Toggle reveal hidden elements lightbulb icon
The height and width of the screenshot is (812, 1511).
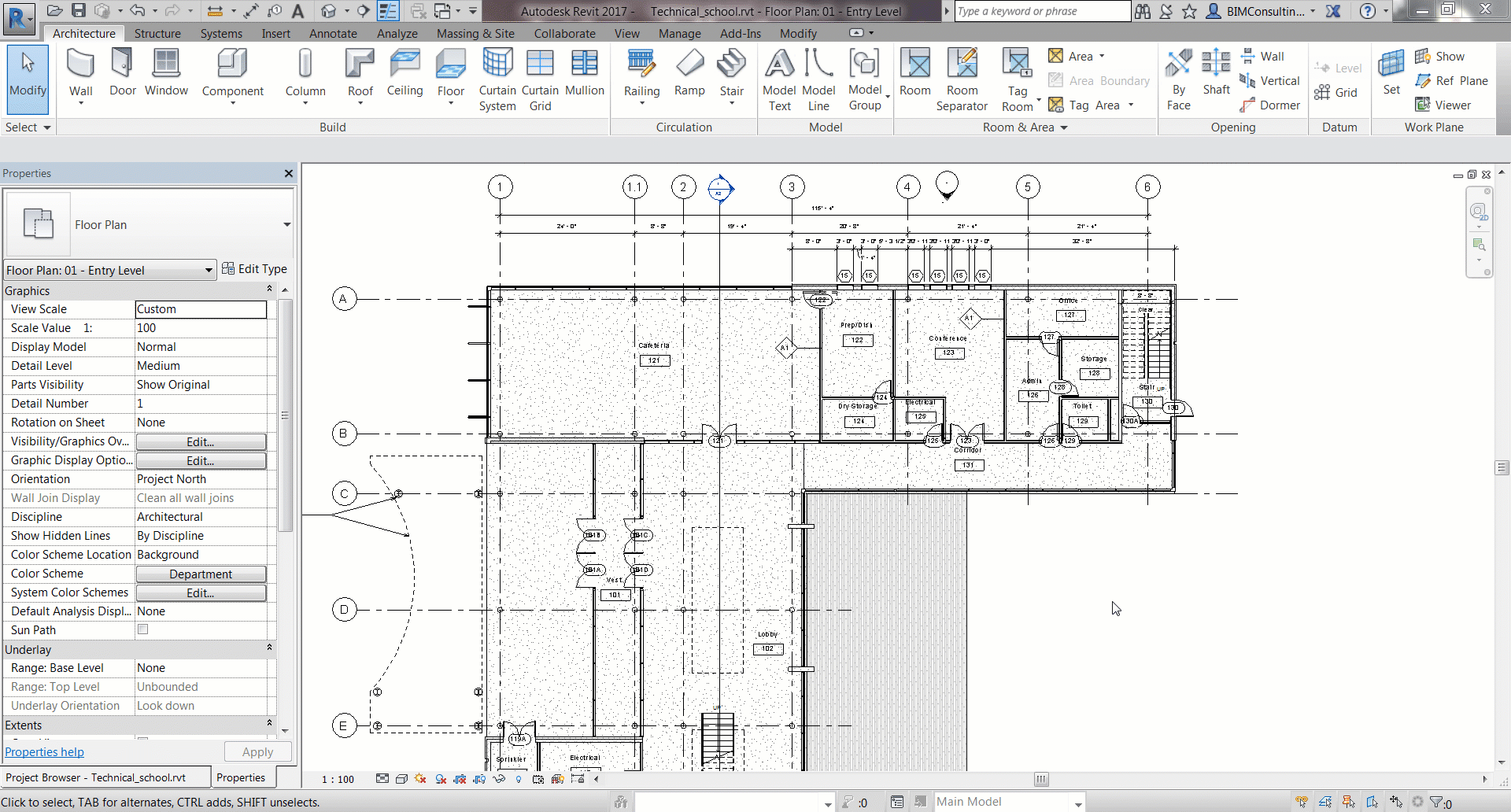point(519,779)
